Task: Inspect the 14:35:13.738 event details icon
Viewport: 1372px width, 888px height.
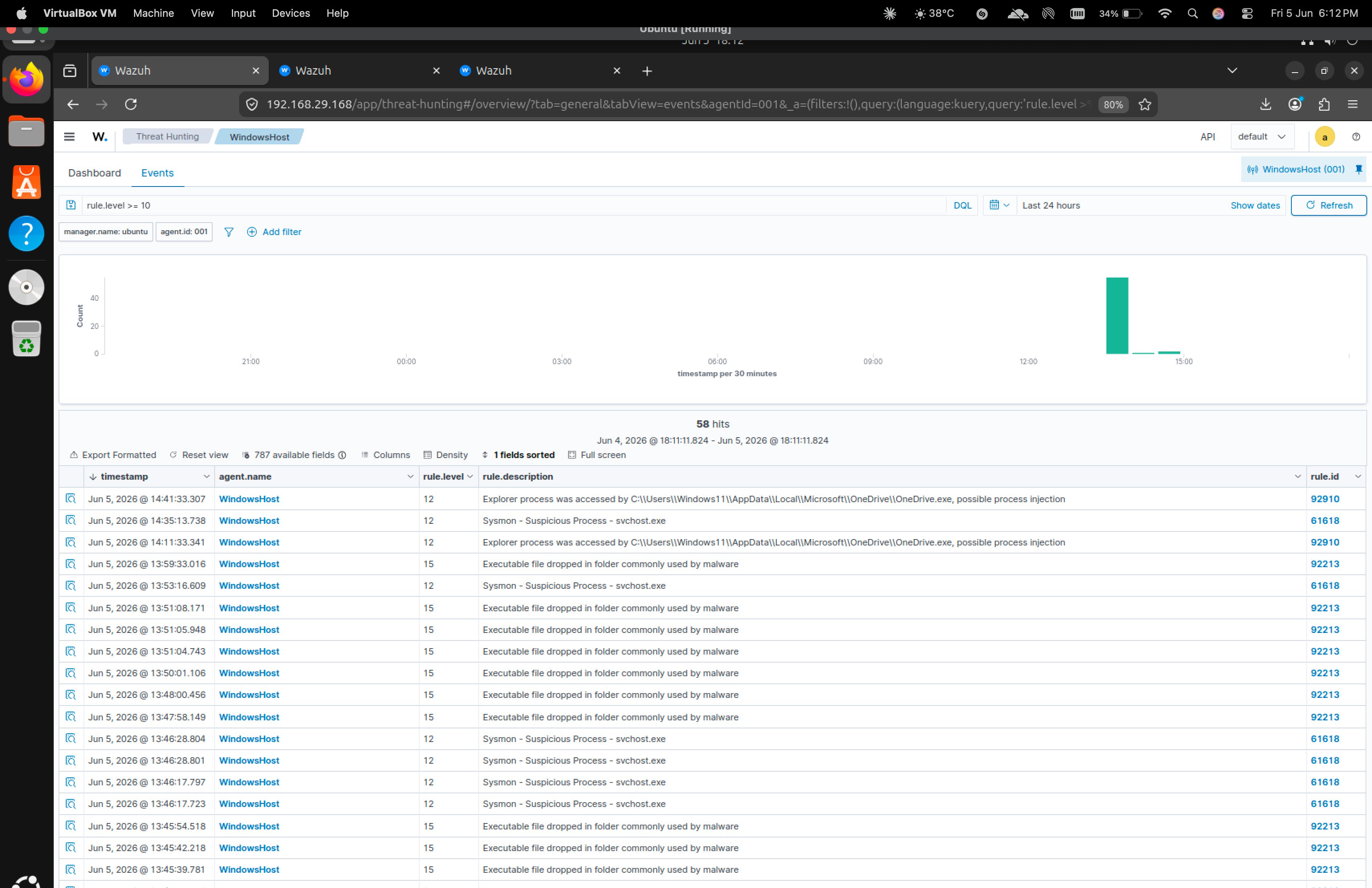Action: (70, 520)
